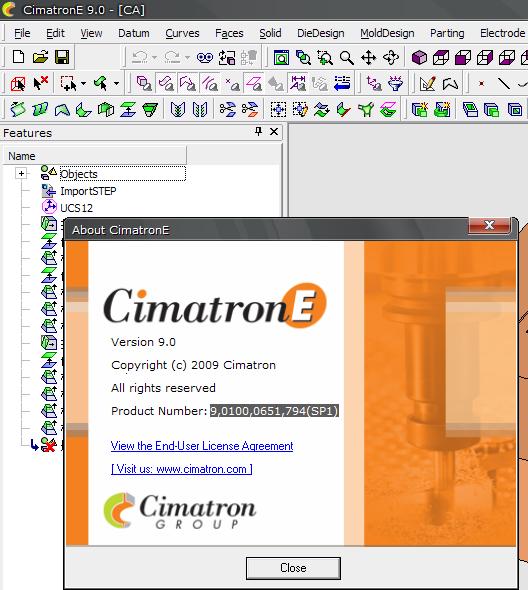Expand the Objects tree node

21,173
